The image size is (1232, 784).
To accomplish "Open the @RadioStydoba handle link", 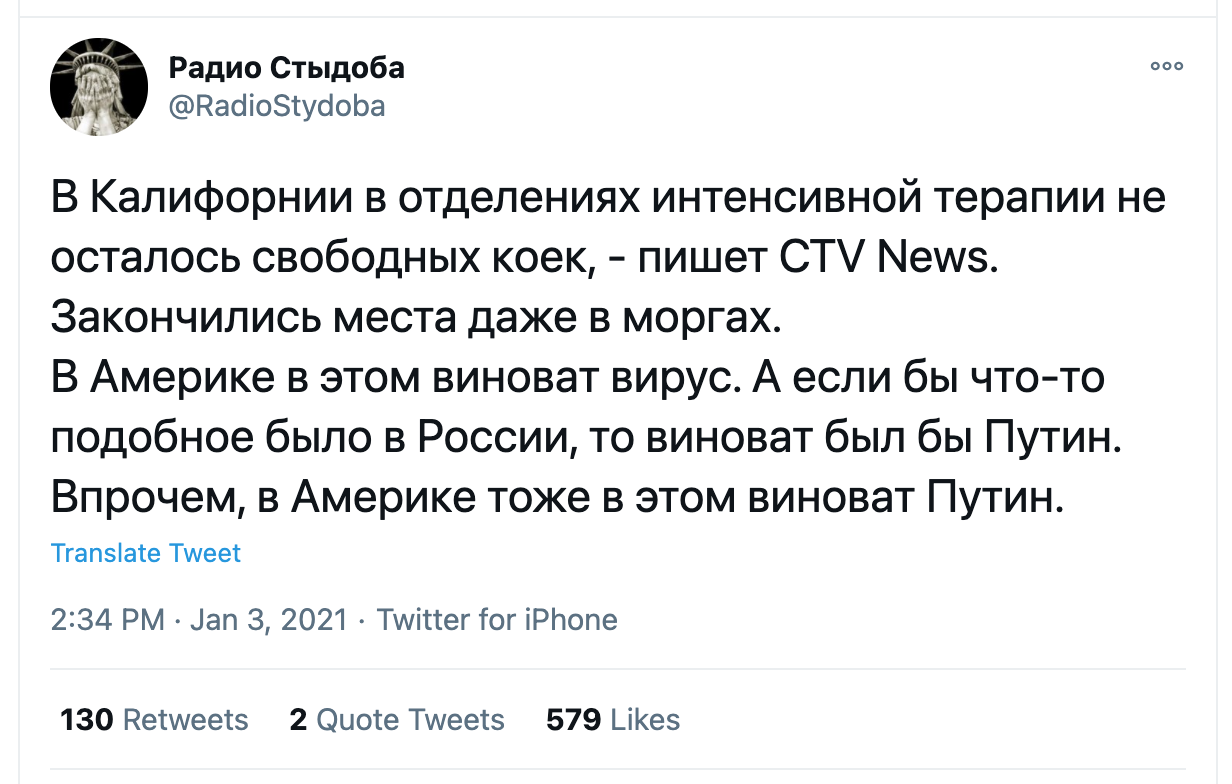I will click(x=276, y=106).
